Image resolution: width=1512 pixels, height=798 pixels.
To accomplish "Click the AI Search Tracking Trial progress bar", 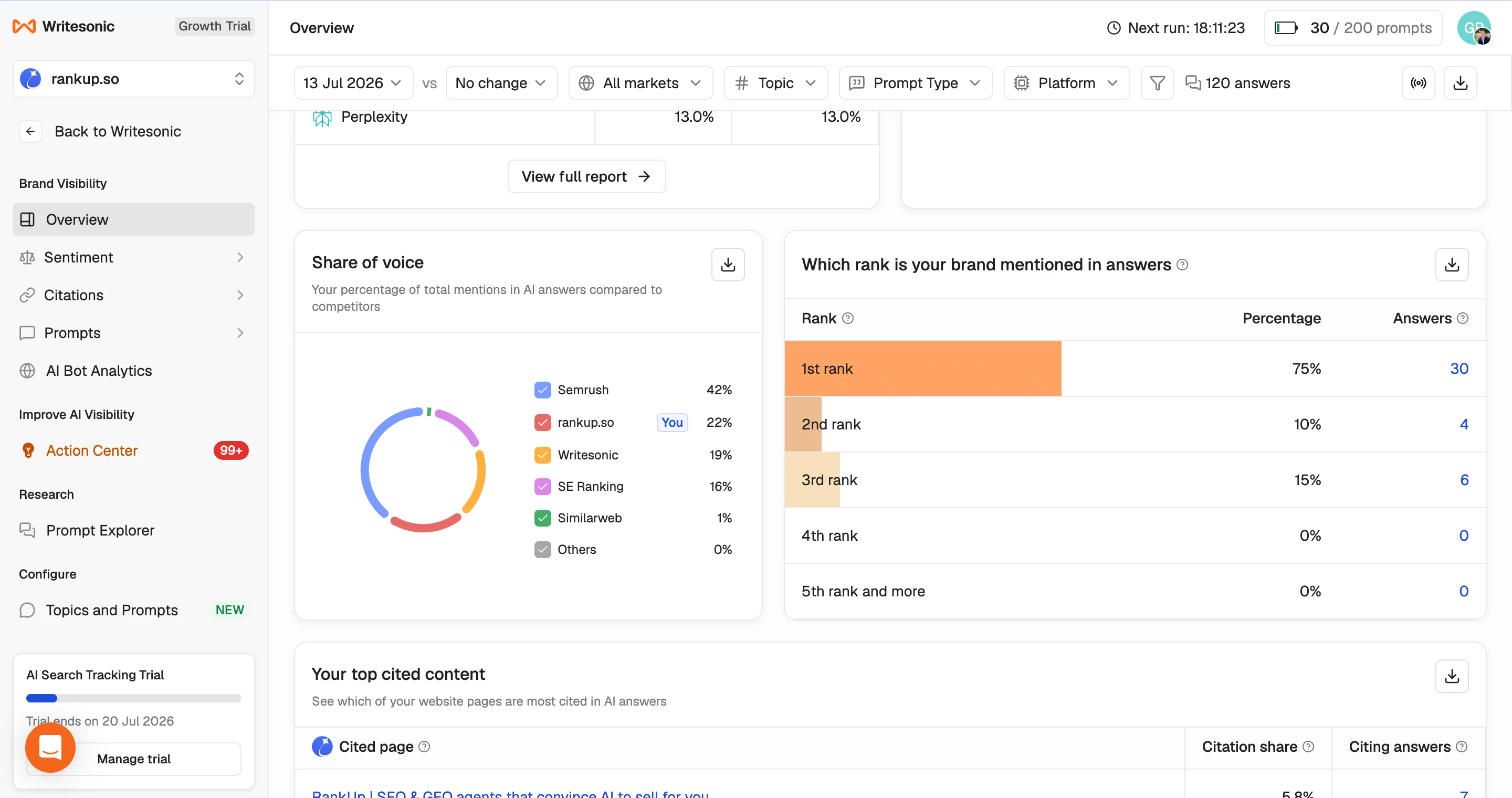I will [134, 698].
